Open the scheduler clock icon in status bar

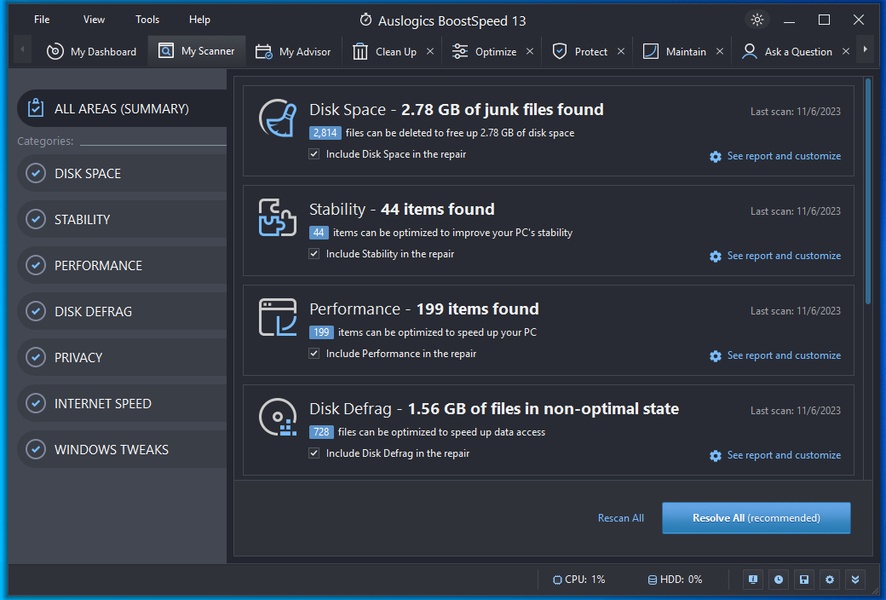click(x=778, y=579)
